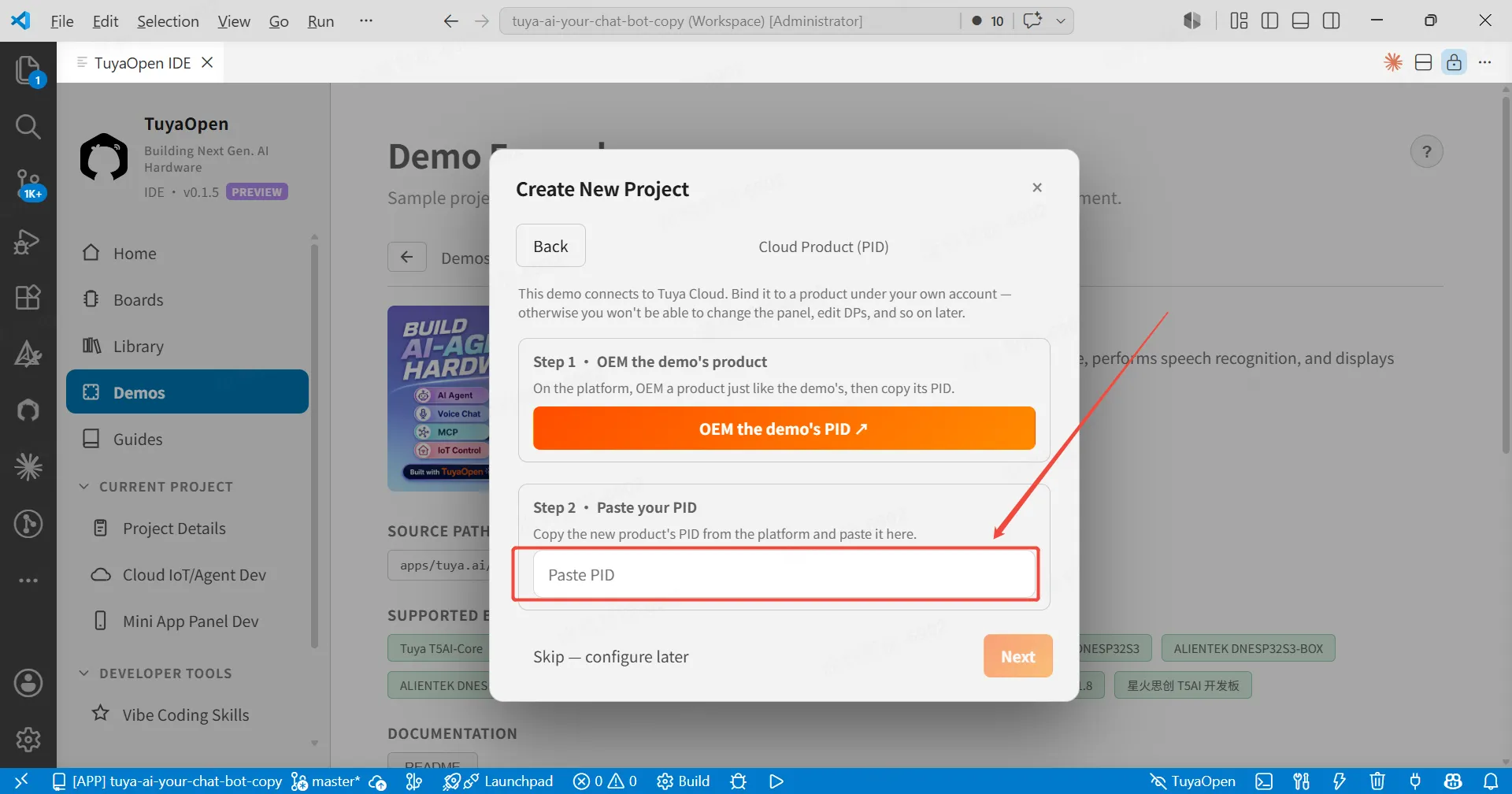Click errors and warnings count in status bar
Screen dimensions: 1512x794
pos(605,781)
